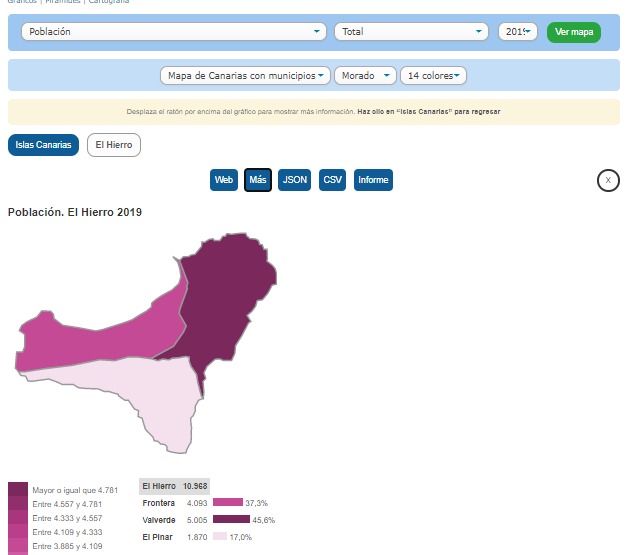Click the Valverde 45,6% bar
The height and width of the screenshot is (555, 627).
[x=232, y=519]
